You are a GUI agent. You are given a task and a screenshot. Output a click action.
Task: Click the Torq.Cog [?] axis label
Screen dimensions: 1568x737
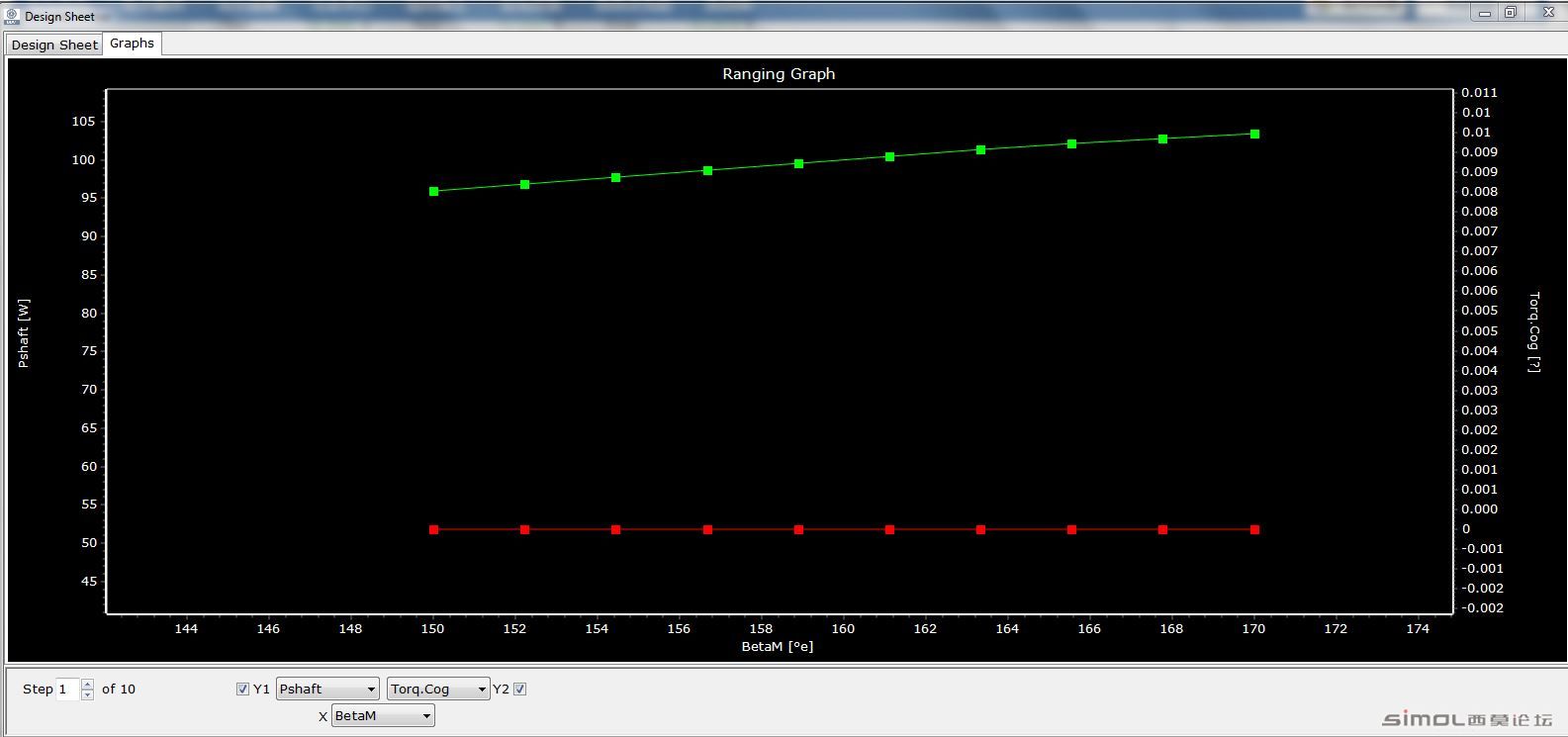click(x=1534, y=331)
